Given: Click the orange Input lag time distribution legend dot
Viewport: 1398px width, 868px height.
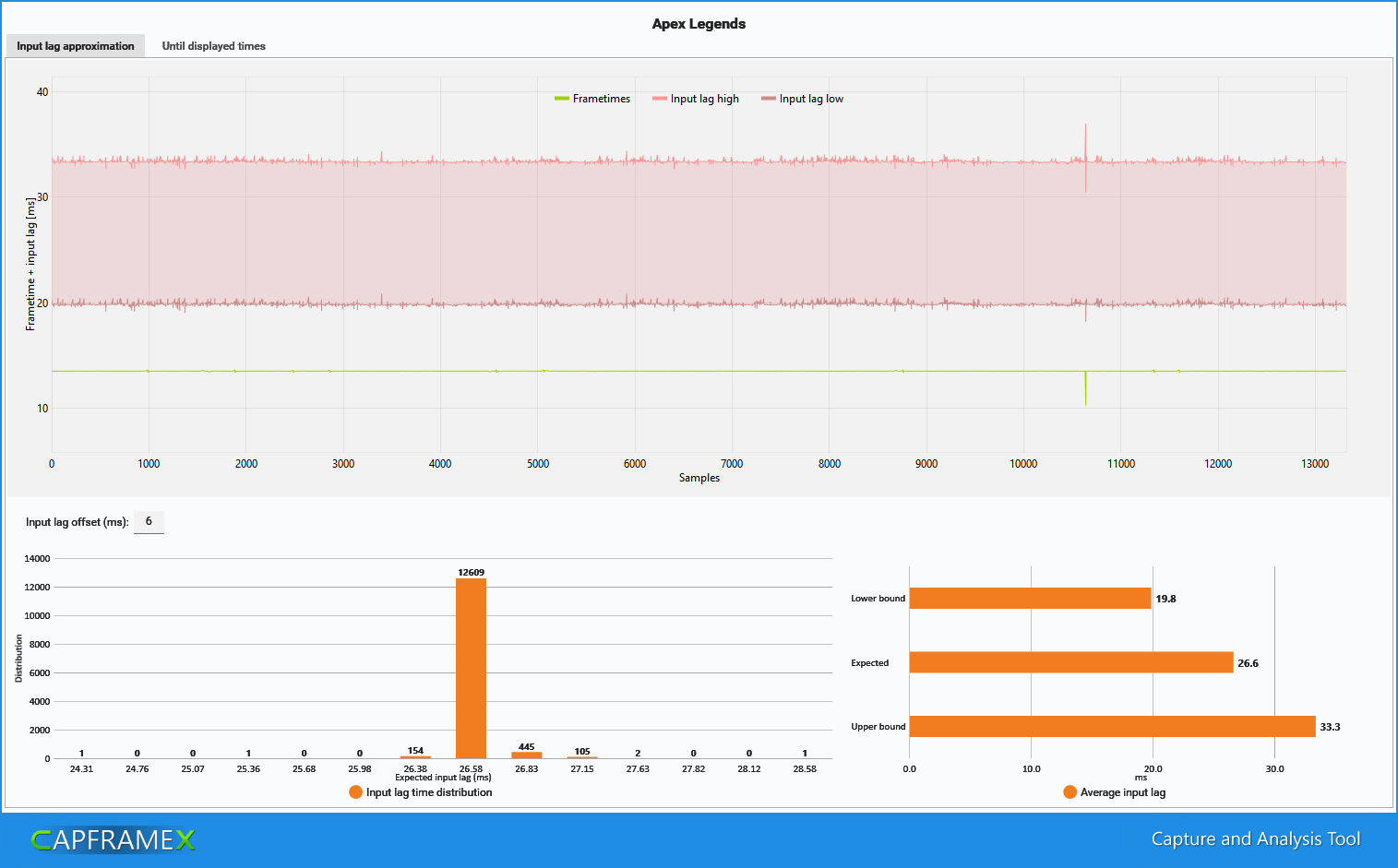Looking at the screenshot, I should [355, 792].
